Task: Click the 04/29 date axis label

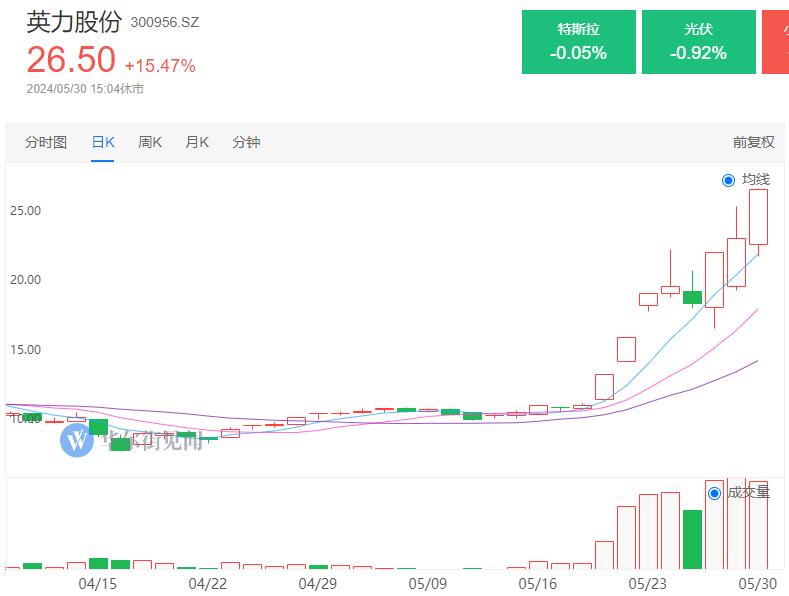Action: click(318, 584)
